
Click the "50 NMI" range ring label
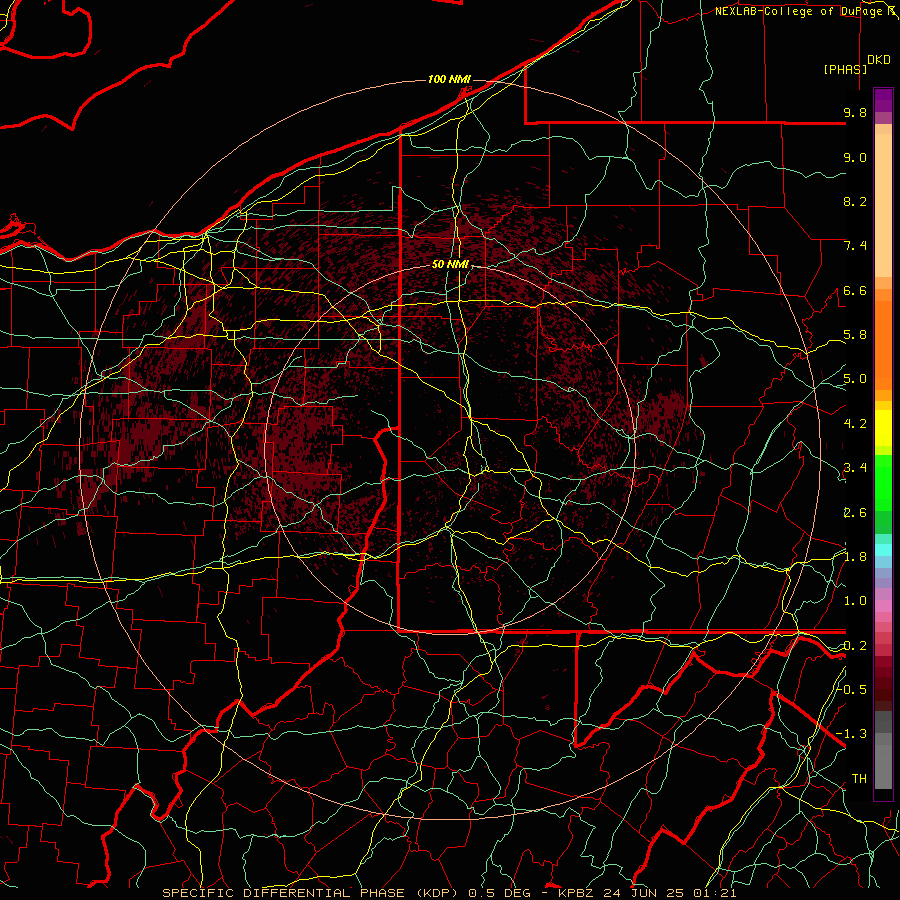point(451,265)
